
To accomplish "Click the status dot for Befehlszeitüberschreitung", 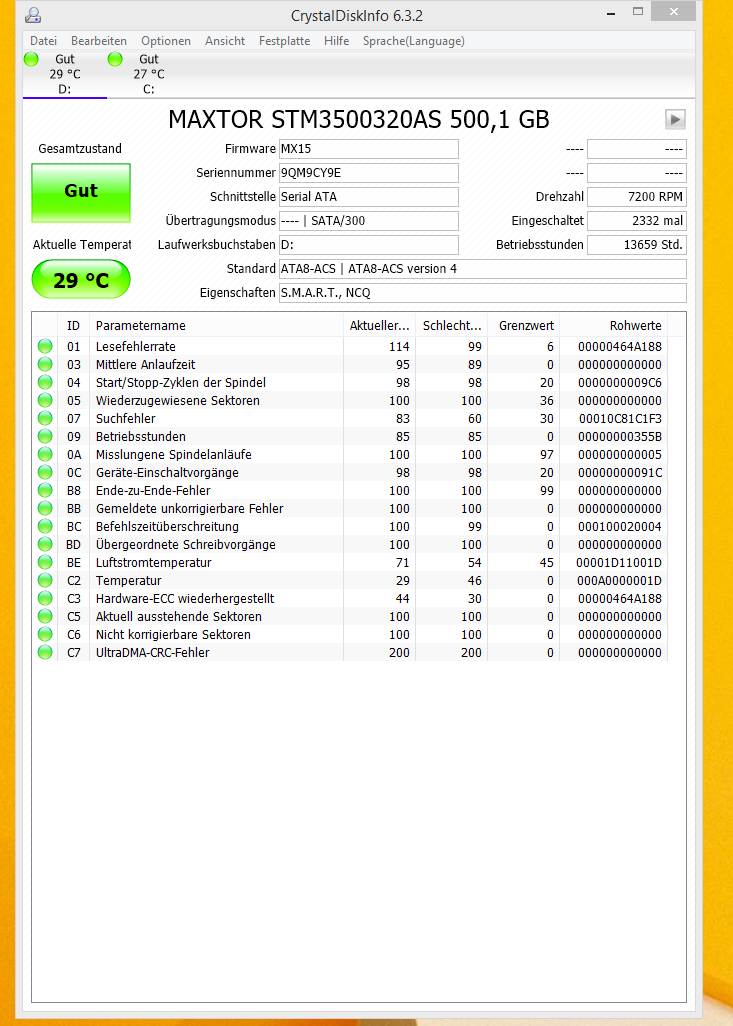I will pos(45,526).
